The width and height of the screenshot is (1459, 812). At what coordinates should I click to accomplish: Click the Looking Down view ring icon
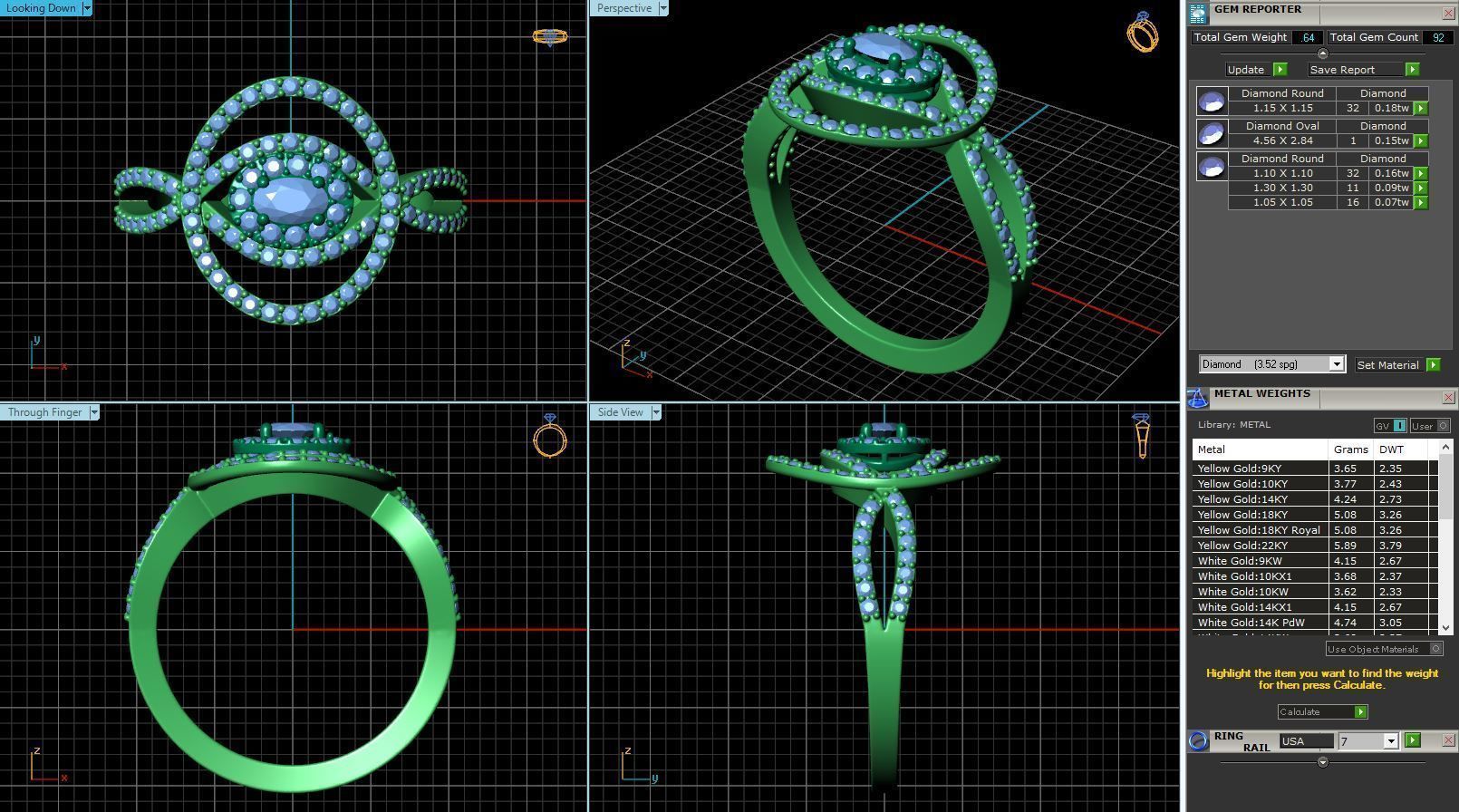[x=549, y=37]
